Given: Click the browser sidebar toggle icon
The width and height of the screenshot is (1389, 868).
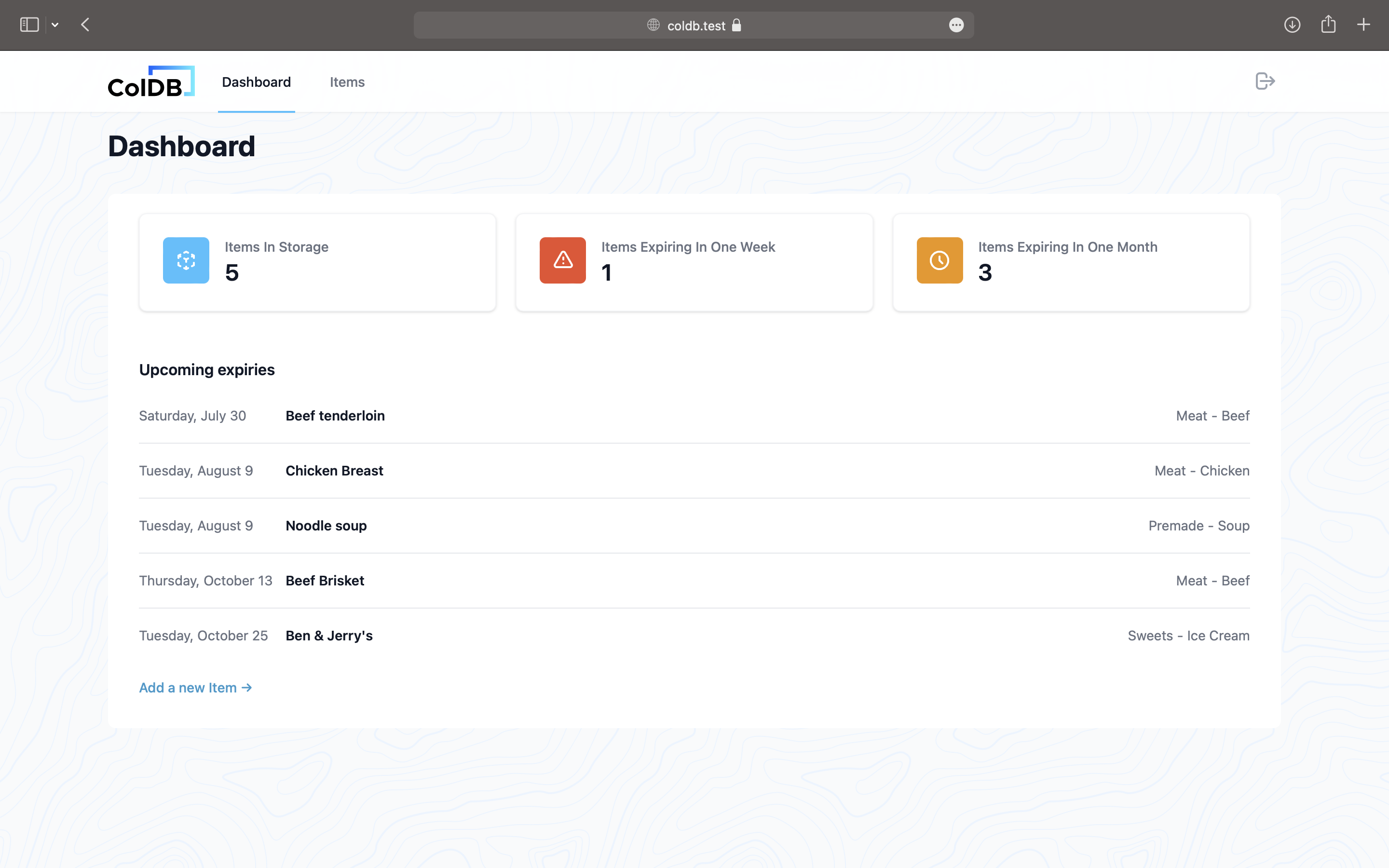Looking at the screenshot, I should (29, 25).
